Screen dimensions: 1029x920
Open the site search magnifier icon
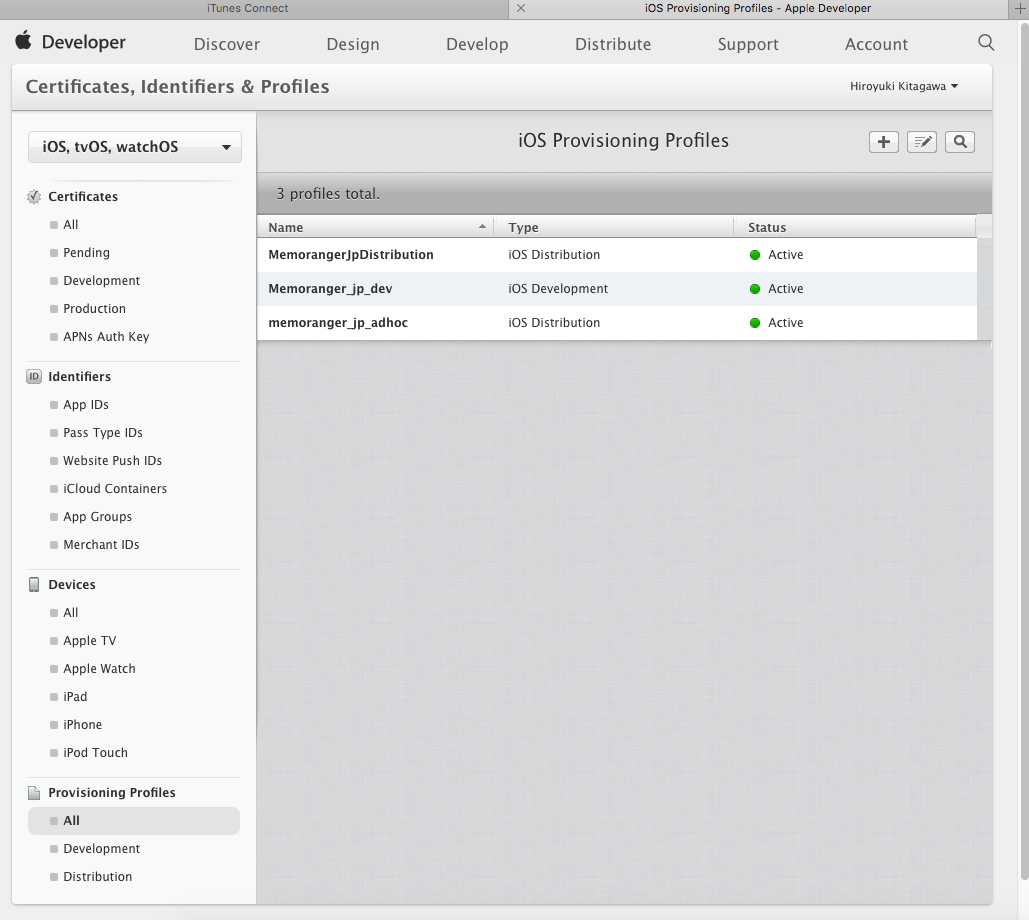986,43
